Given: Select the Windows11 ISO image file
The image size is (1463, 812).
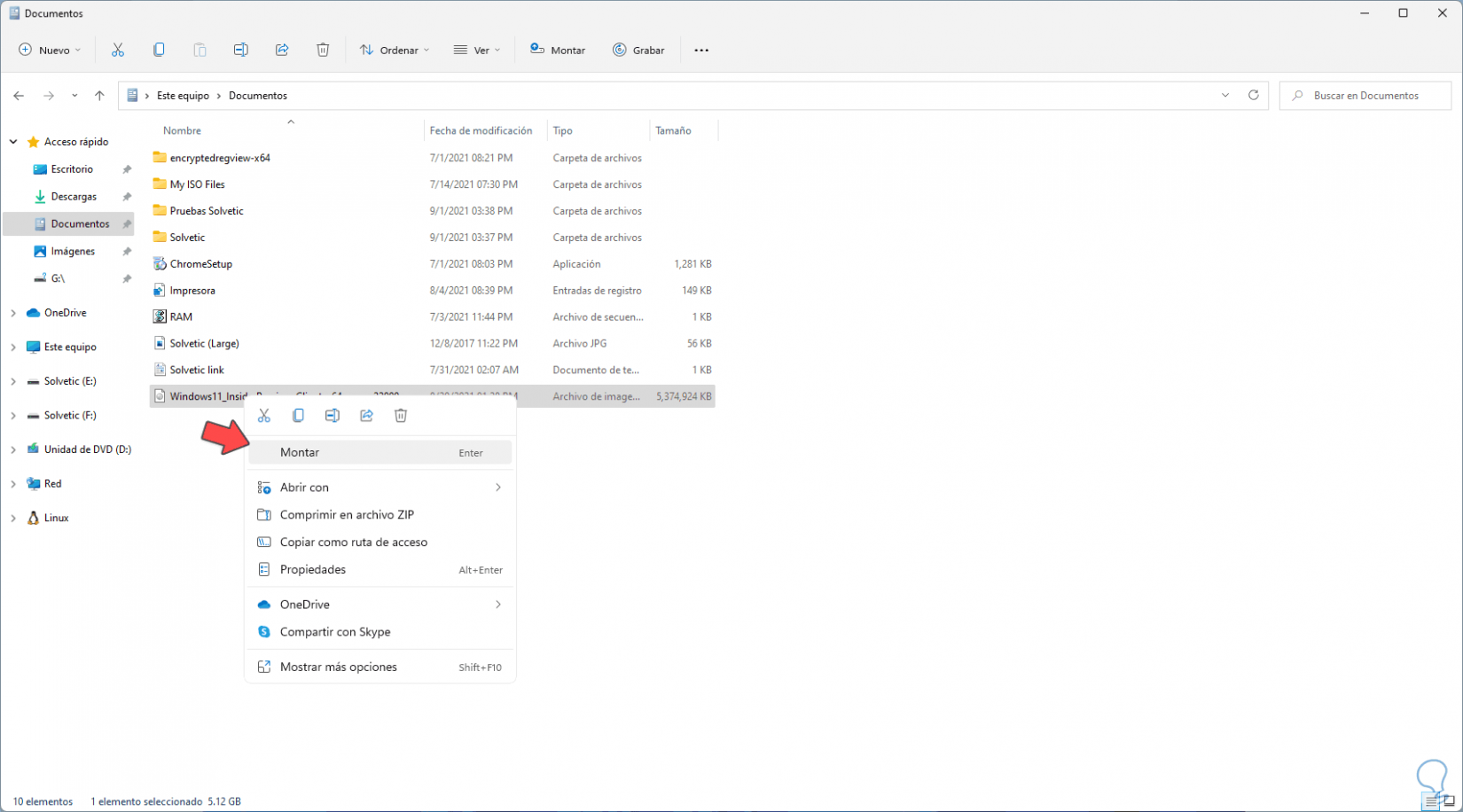Looking at the screenshot, I should (433, 396).
